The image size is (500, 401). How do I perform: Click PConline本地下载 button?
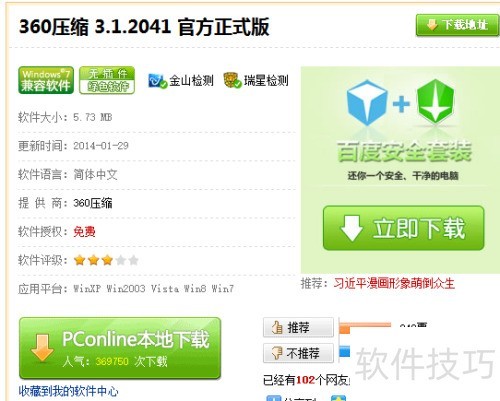tap(120, 348)
